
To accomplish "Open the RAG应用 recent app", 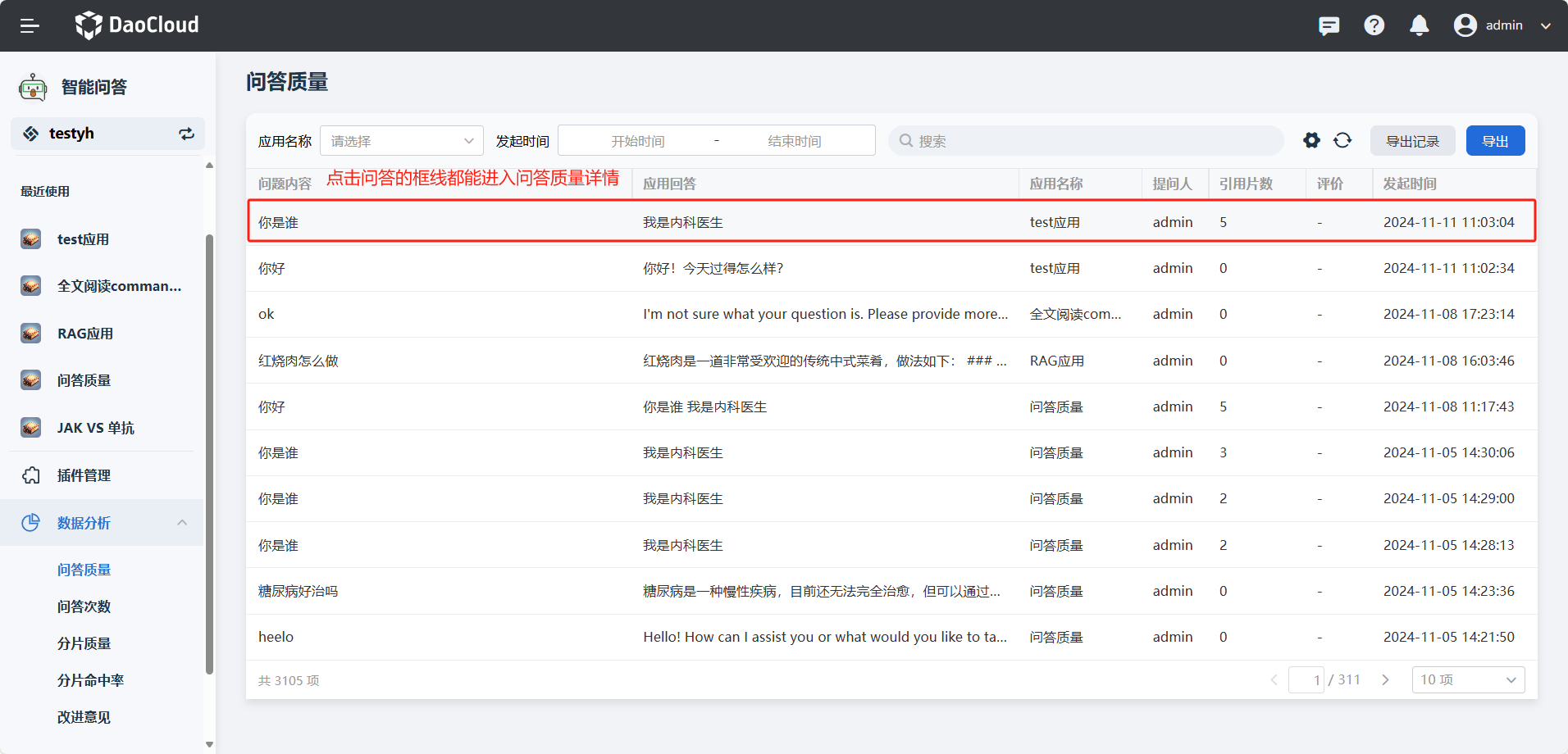I will pos(84,334).
